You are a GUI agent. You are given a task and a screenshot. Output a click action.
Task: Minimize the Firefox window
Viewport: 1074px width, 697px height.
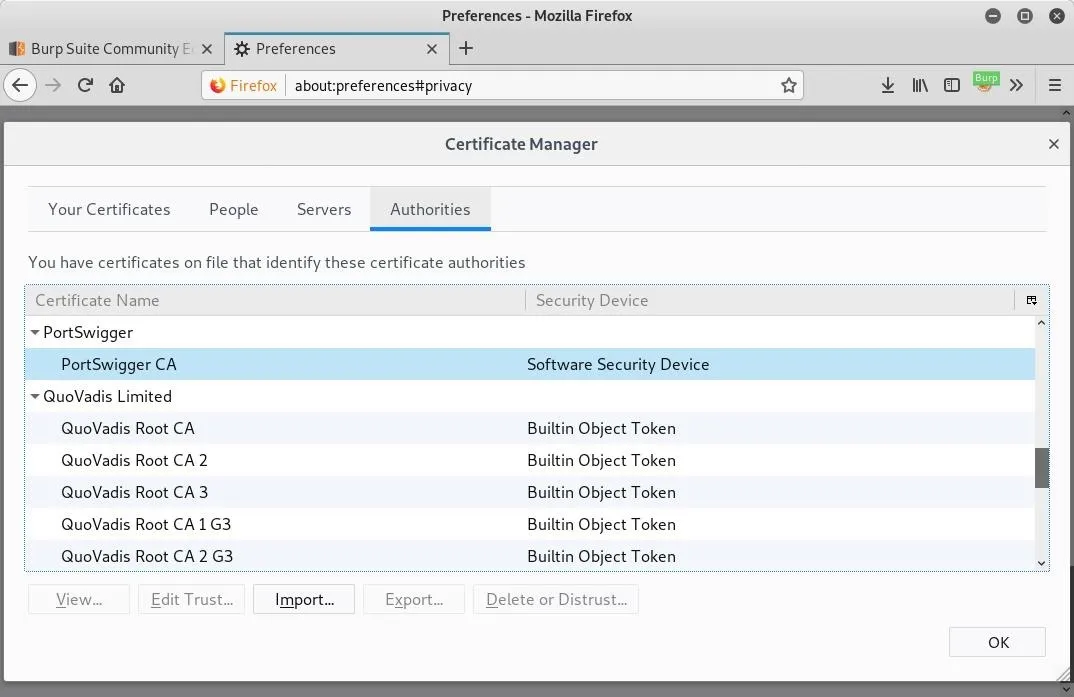(992, 16)
